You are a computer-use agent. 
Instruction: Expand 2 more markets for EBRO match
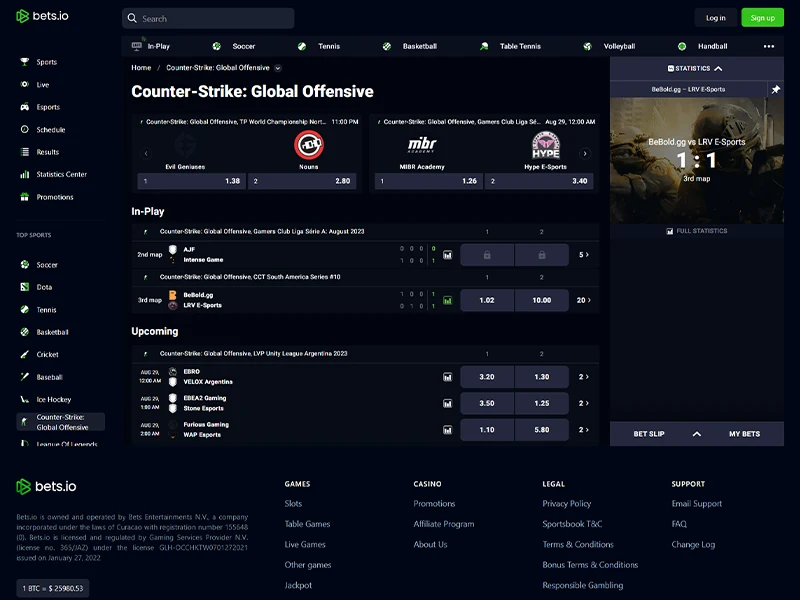(584, 377)
